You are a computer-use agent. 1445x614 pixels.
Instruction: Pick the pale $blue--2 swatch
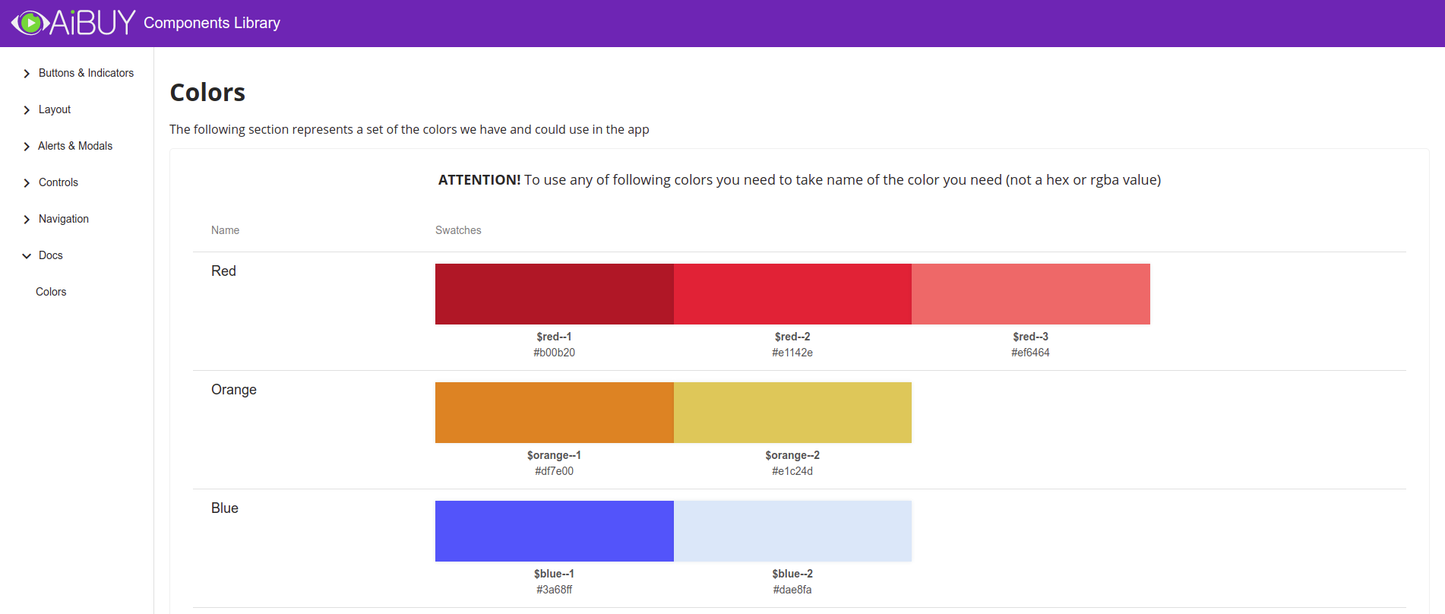tap(792, 531)
